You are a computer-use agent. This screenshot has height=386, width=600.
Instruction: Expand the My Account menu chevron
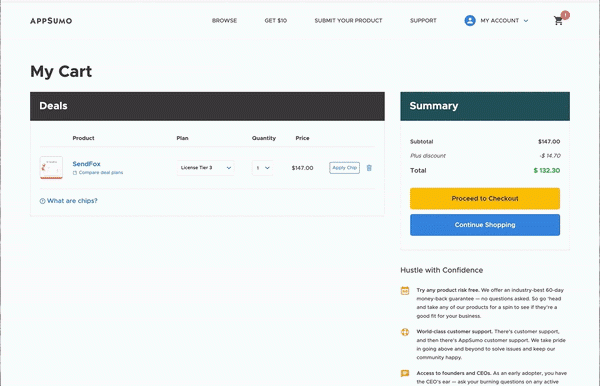tap(526, 21)
